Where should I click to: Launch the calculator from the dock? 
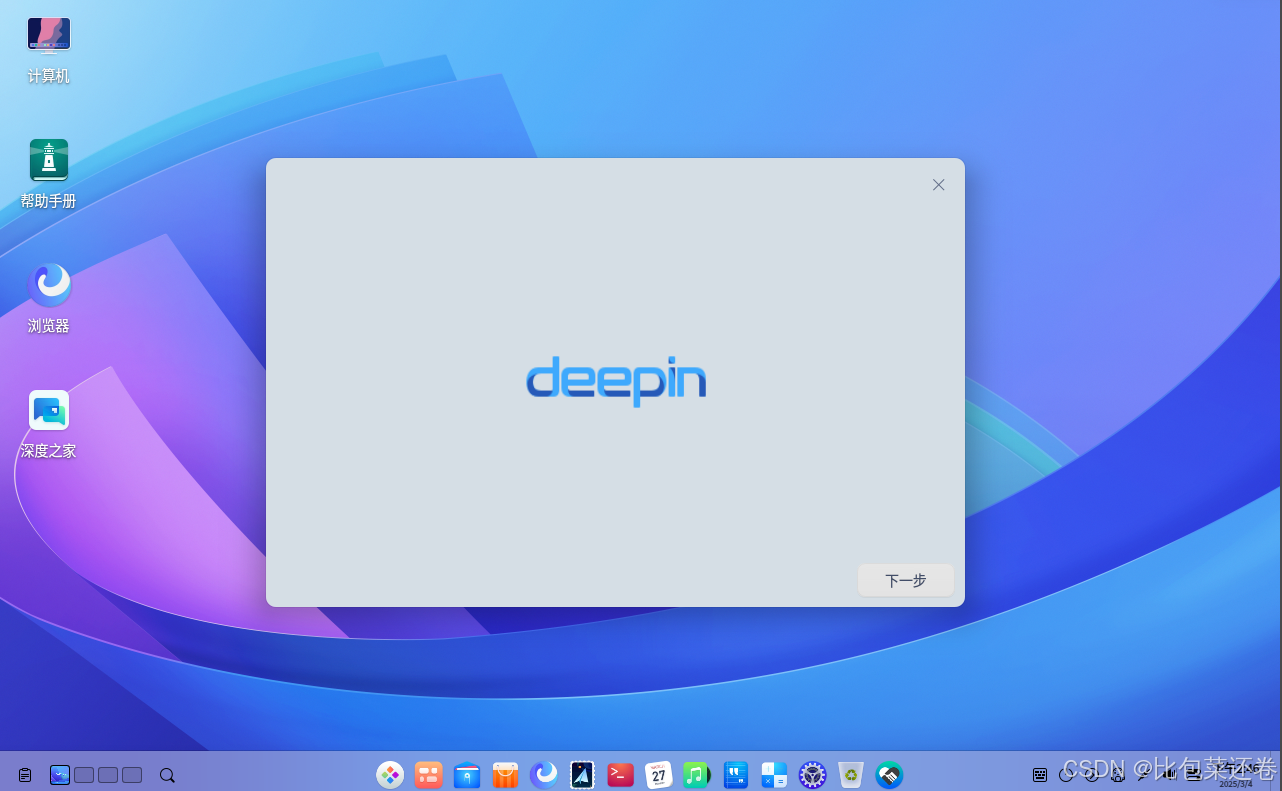[x=774, y=774]
